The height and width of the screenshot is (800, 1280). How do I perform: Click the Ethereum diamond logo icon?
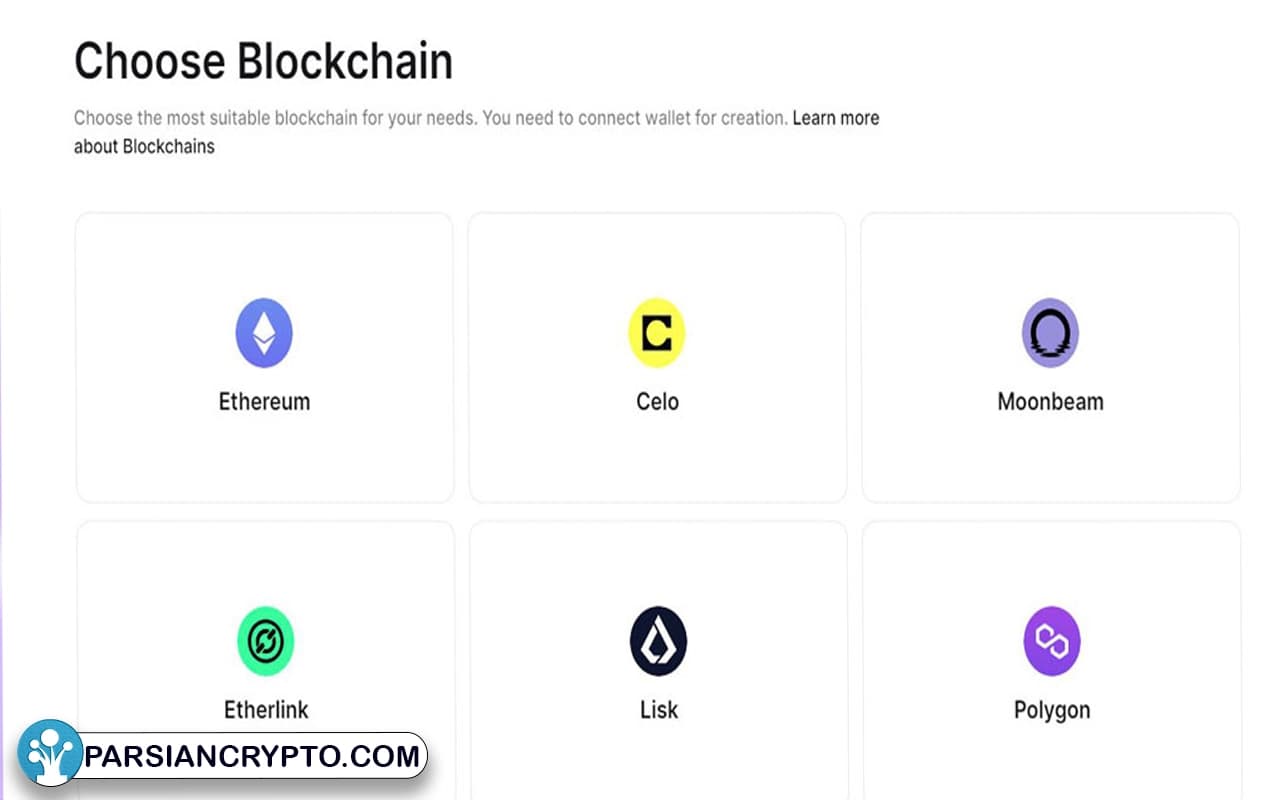[x=264, y=333]
